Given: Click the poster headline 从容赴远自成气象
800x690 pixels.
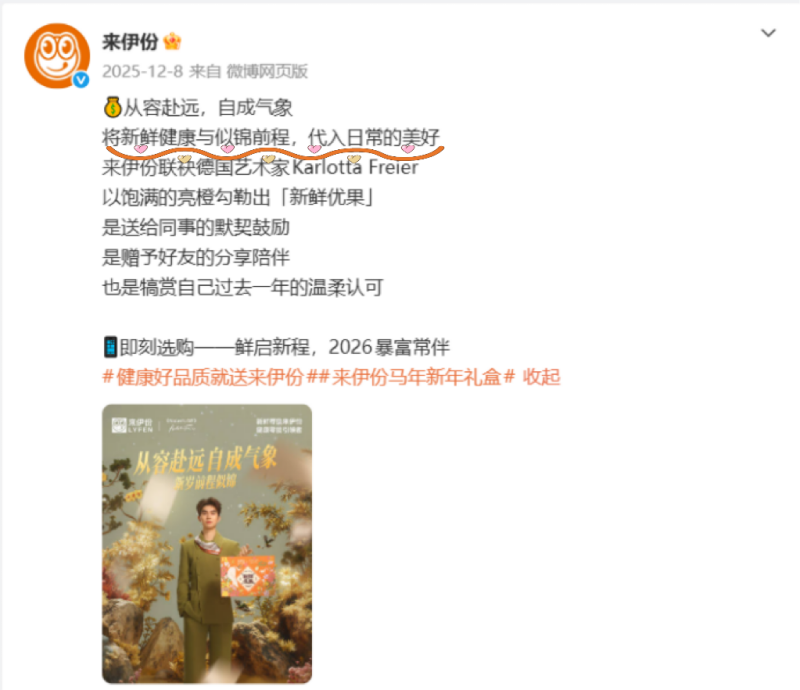Looking at the screenshot, I should (x=205, y=460).
